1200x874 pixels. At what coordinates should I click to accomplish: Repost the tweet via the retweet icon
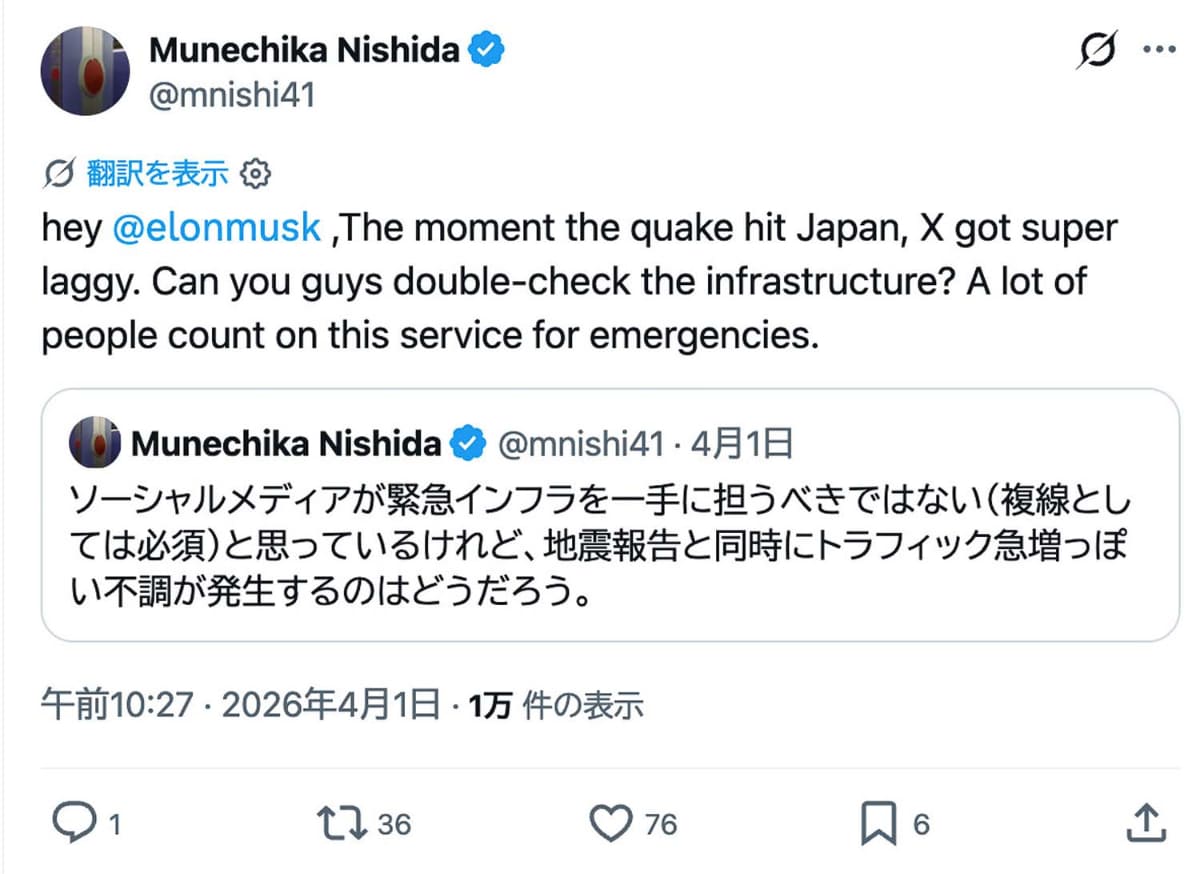click(x=343, y=823)
